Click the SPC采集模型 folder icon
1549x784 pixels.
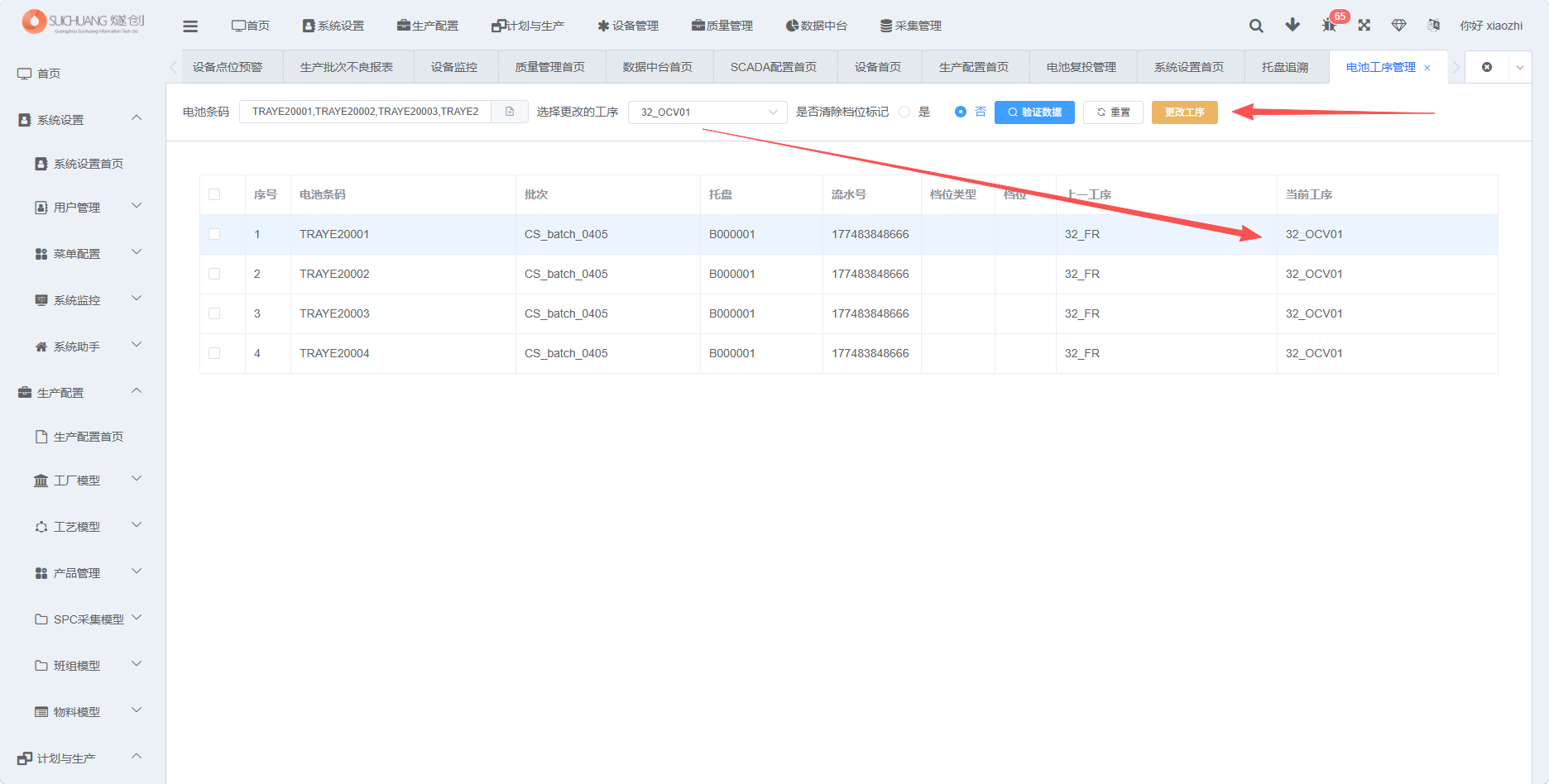pyautogui.click(x=41, y=619)
